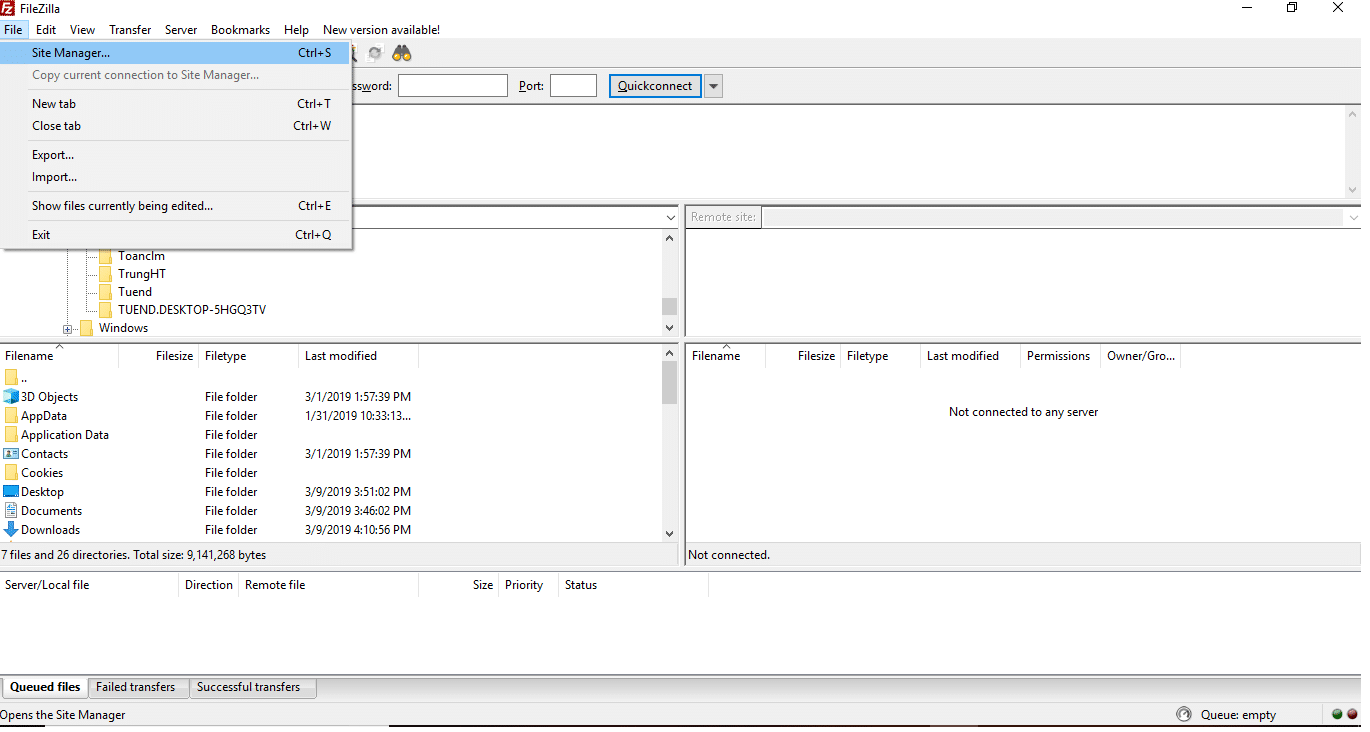
Task: Click the binoculars file search icon
Action: click(x=402, y=53)
